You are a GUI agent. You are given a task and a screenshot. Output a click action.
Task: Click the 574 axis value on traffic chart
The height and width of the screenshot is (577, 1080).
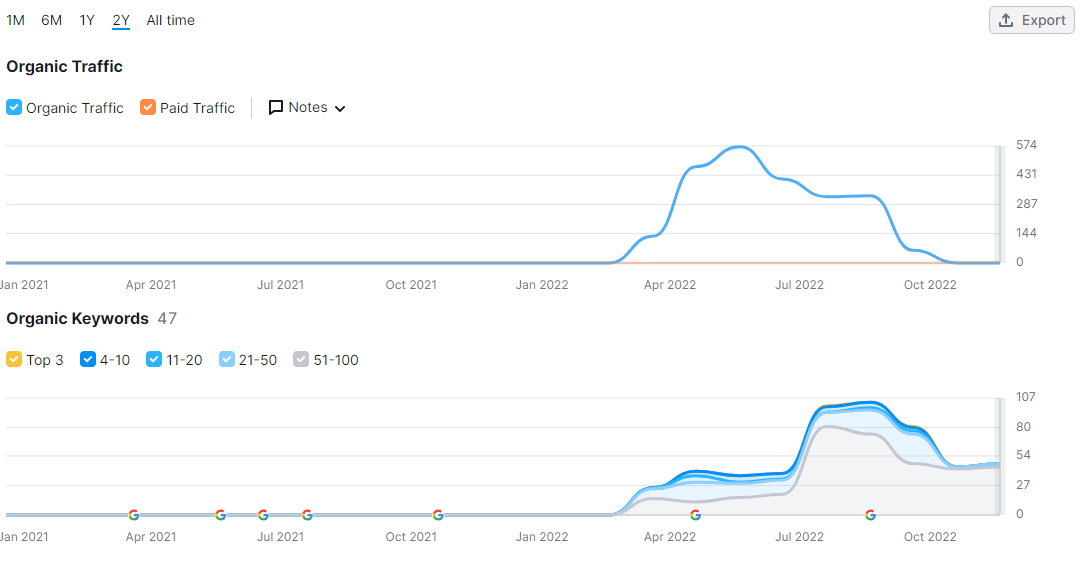click(1026, 145)
